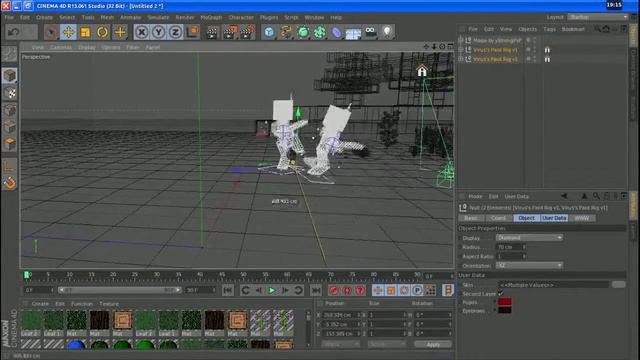
Task: Click the floor environment icon
Action: [353, 33]
